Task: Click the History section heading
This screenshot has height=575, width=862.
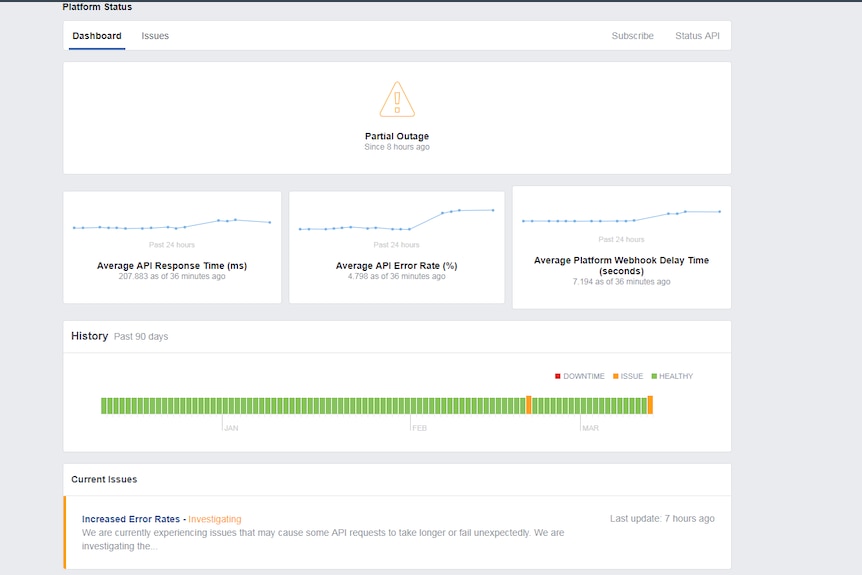Action: [90, 336]
